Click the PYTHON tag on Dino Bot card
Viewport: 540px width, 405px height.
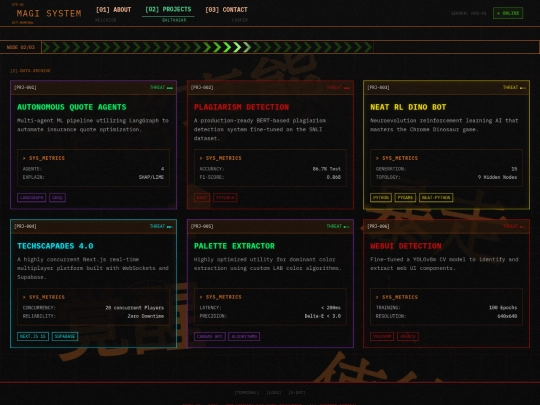pyautogui.click(x=381, y=198)
